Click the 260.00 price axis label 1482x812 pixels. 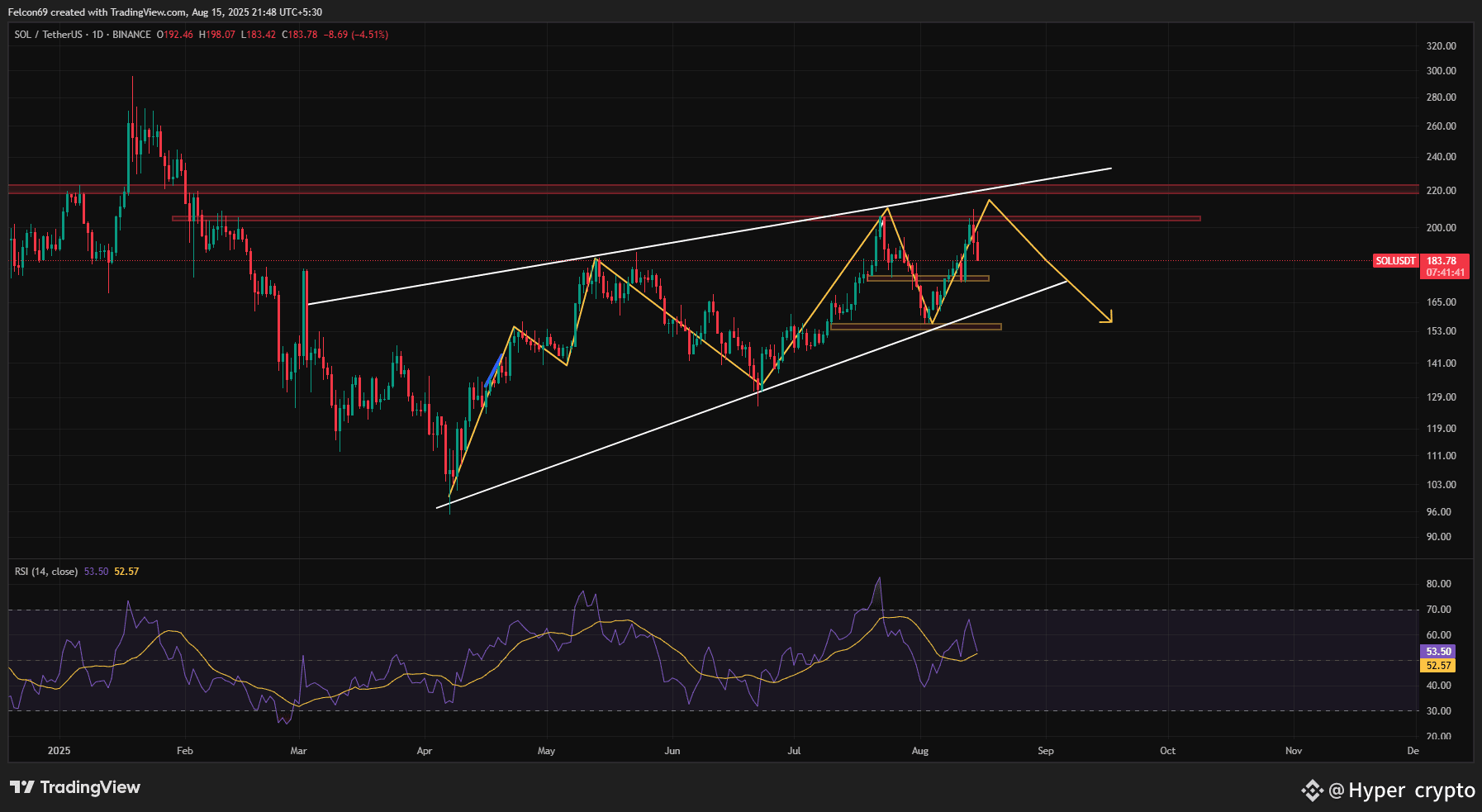[1442, 126]
